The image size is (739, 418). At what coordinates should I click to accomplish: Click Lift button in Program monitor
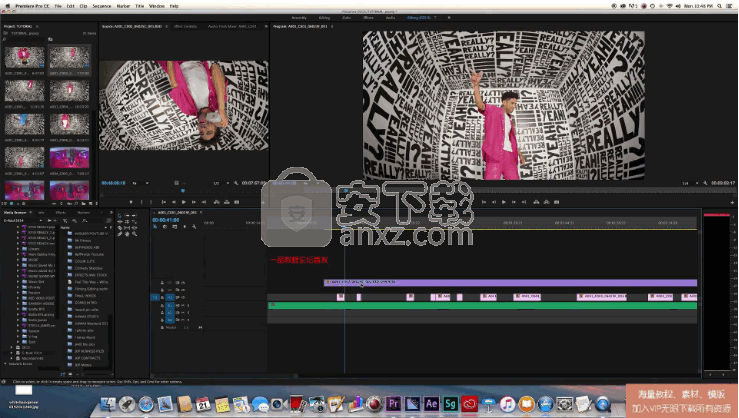(536, 202)
